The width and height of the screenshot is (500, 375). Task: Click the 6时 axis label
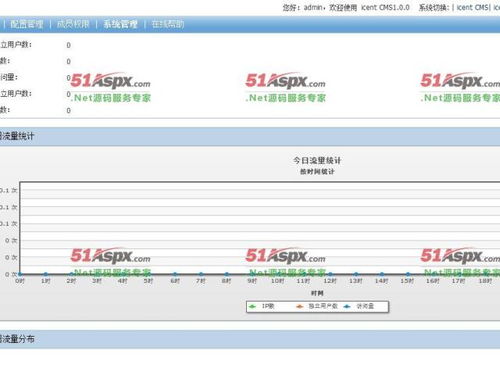[175, 281]
